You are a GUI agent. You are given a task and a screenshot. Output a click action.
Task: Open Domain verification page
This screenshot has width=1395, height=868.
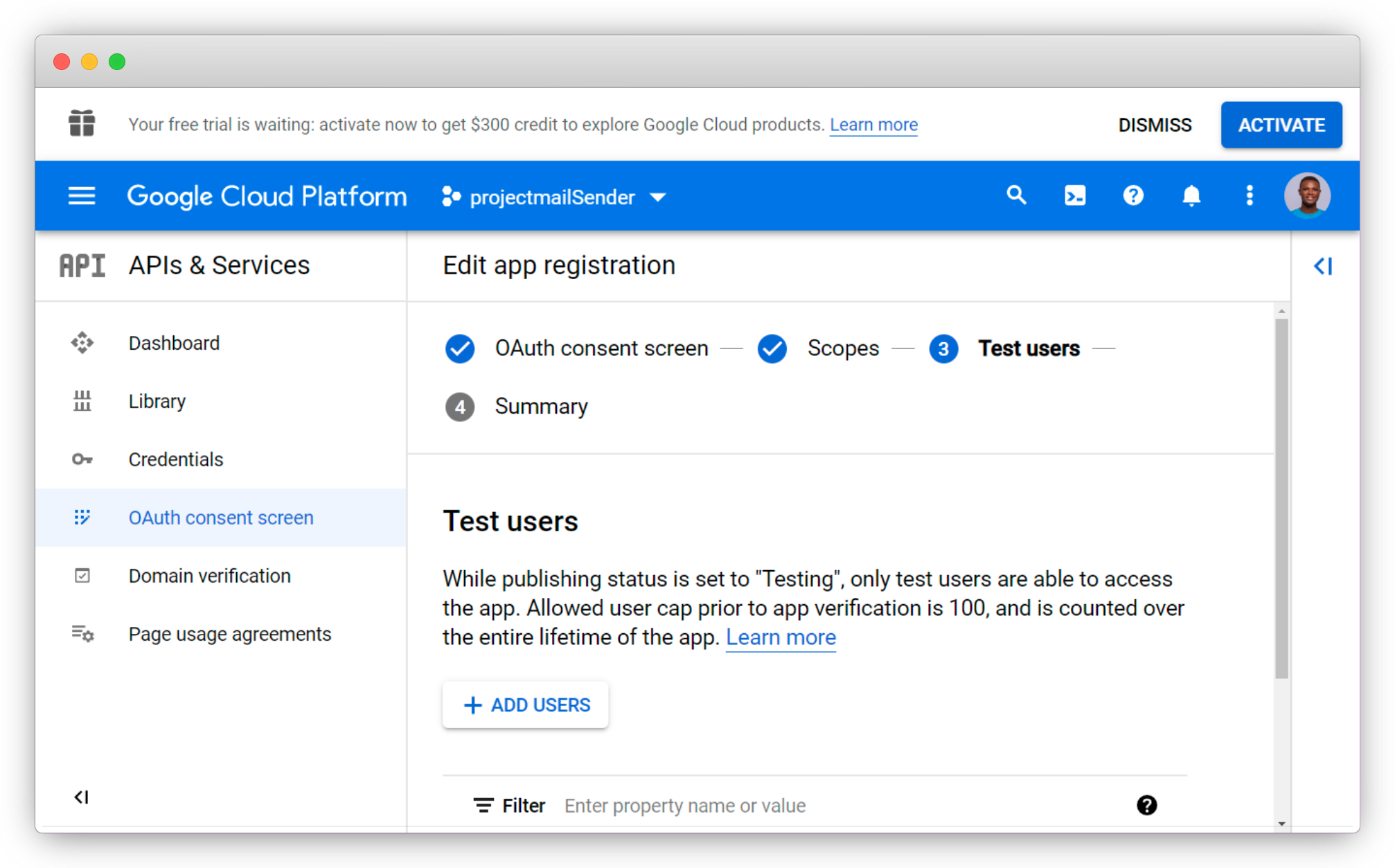click(221, 576)
